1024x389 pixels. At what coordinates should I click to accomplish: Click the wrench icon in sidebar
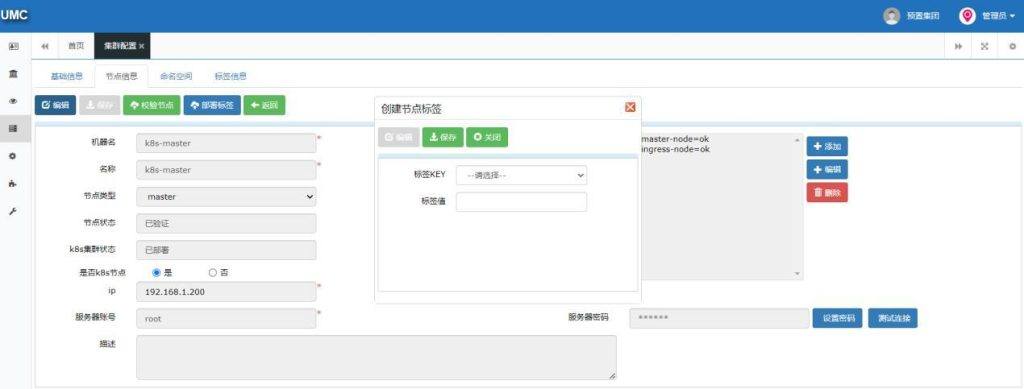pos(13,211)
